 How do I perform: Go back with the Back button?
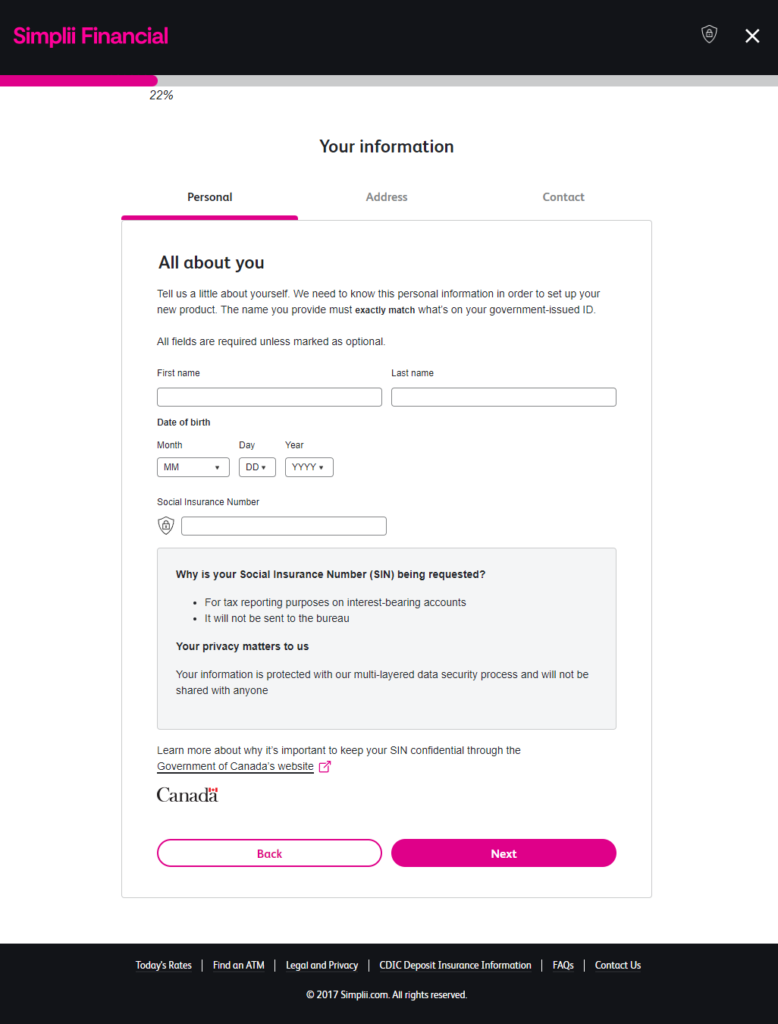(x=269, y=853)
